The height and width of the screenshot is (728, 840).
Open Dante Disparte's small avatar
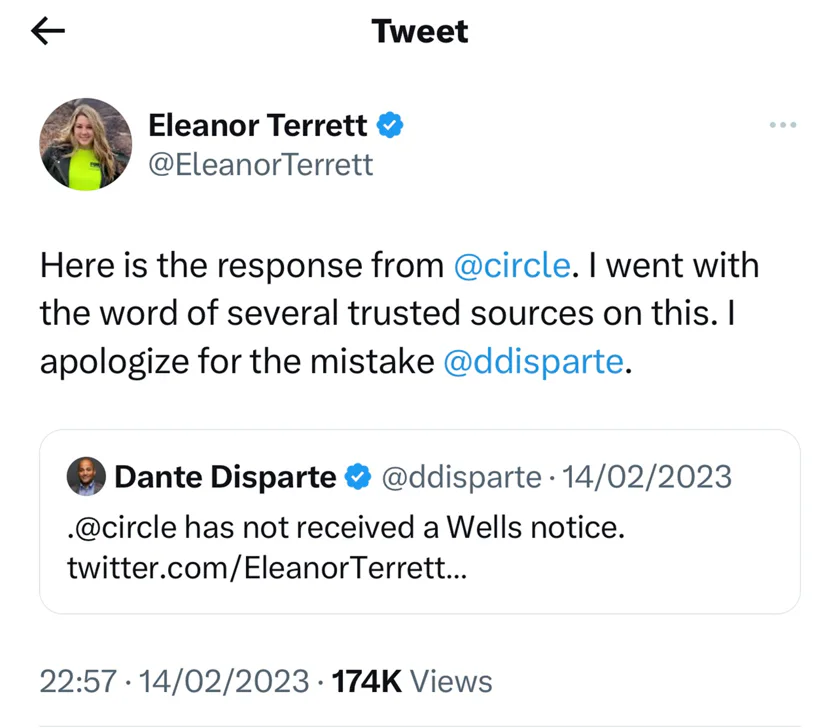click(86, 476)
